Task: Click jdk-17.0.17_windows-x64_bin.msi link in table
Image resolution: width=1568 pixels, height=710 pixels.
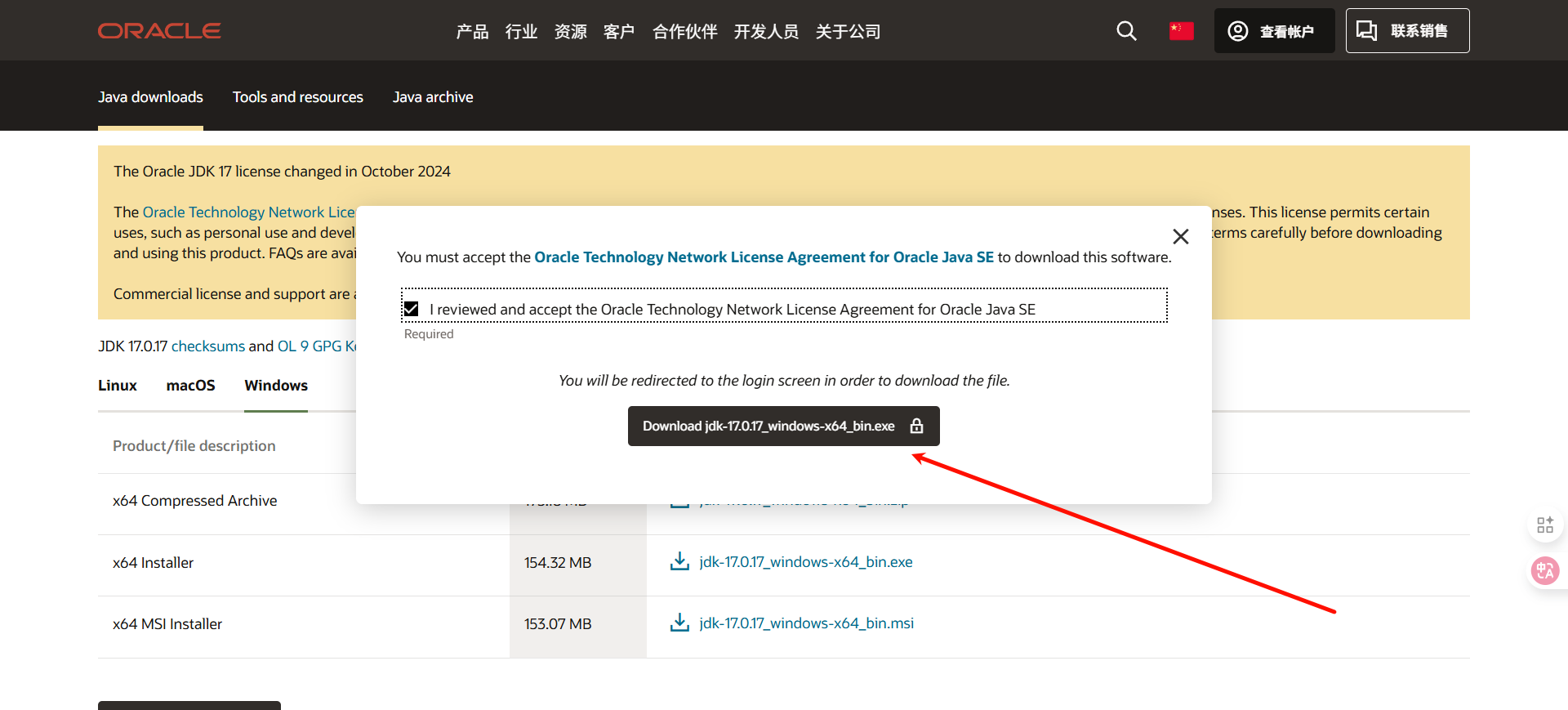Action: coord(806,623)
